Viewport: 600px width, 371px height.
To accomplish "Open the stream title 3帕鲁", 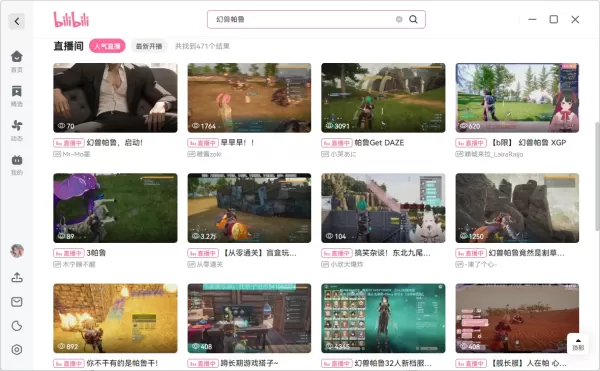I will (96, 253).
